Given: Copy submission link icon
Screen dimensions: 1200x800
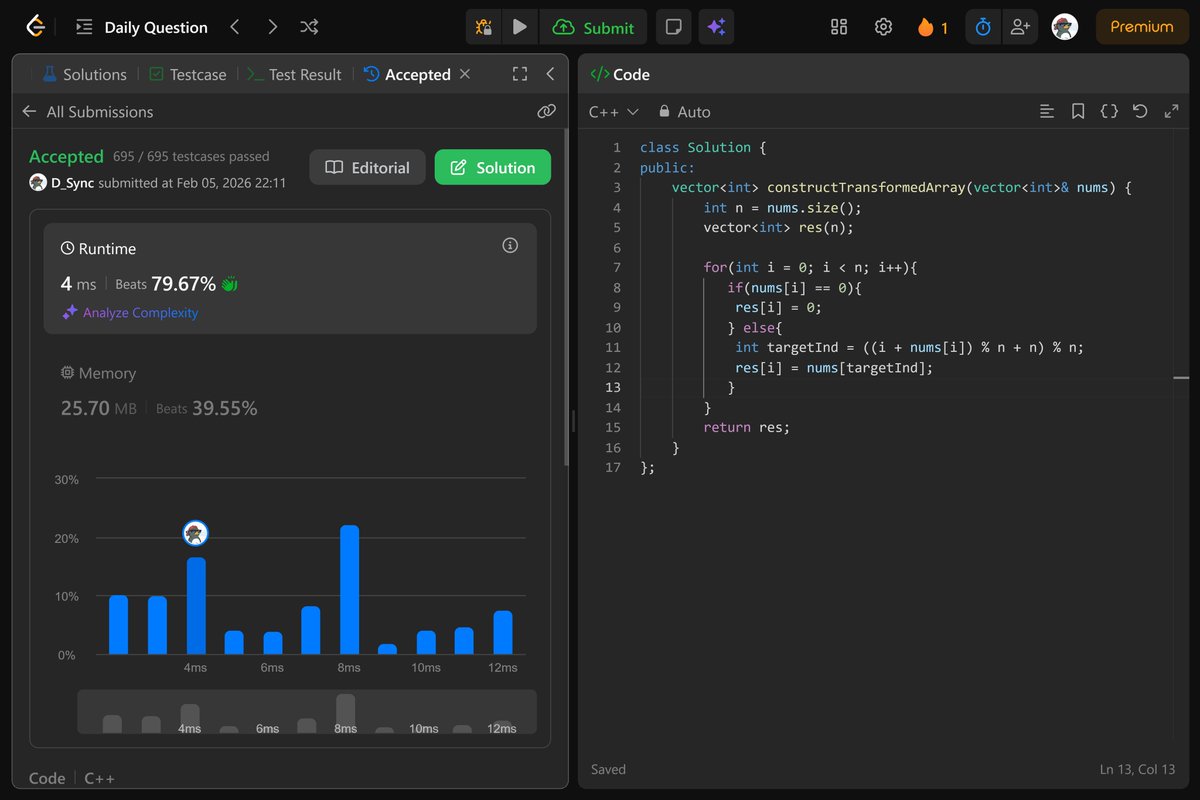Looking at the screenshot, I should (546, 112).
